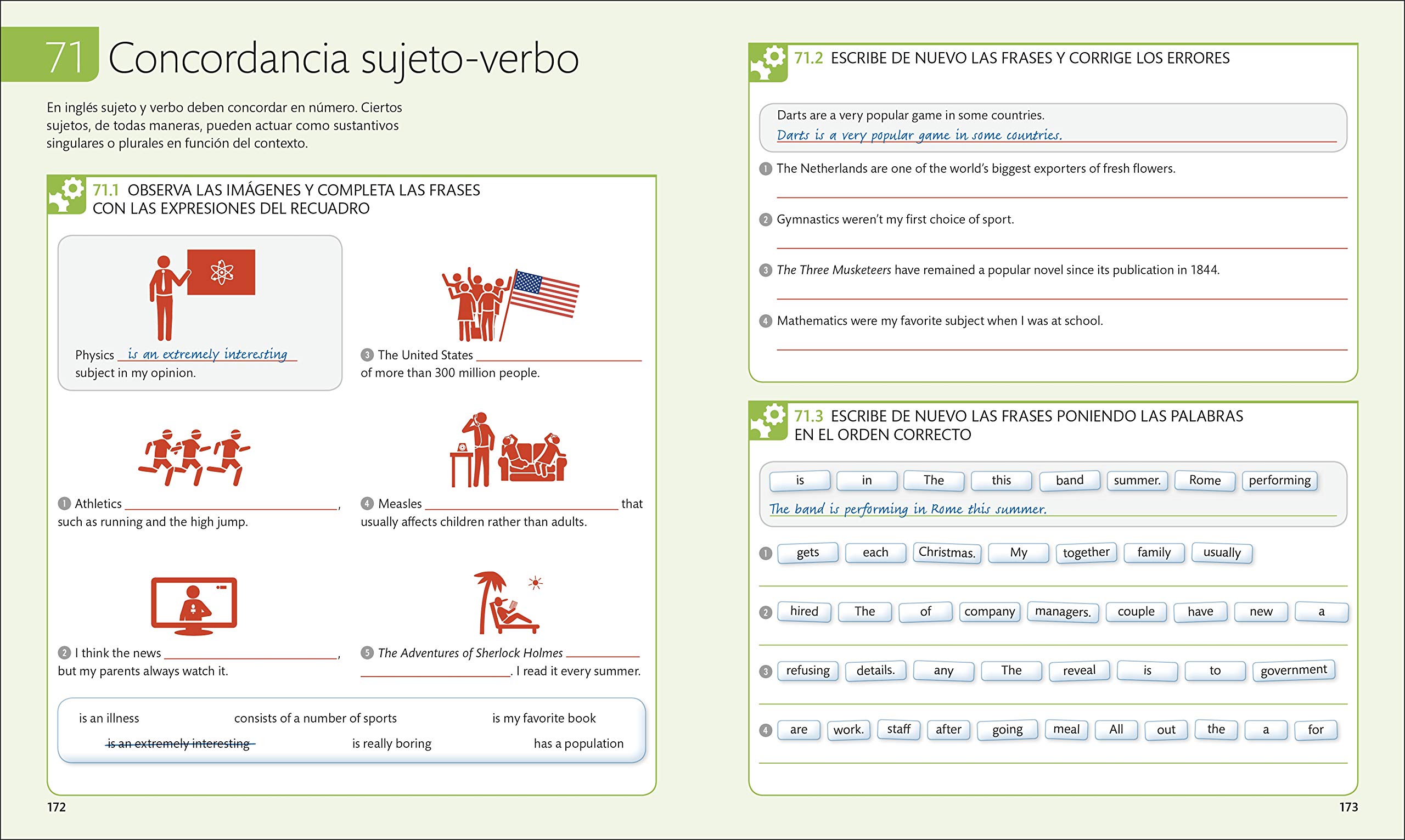This screenshot has height=840, width=1405.
Task: Select the 'Christmas.' word tile
Action: 947,553
